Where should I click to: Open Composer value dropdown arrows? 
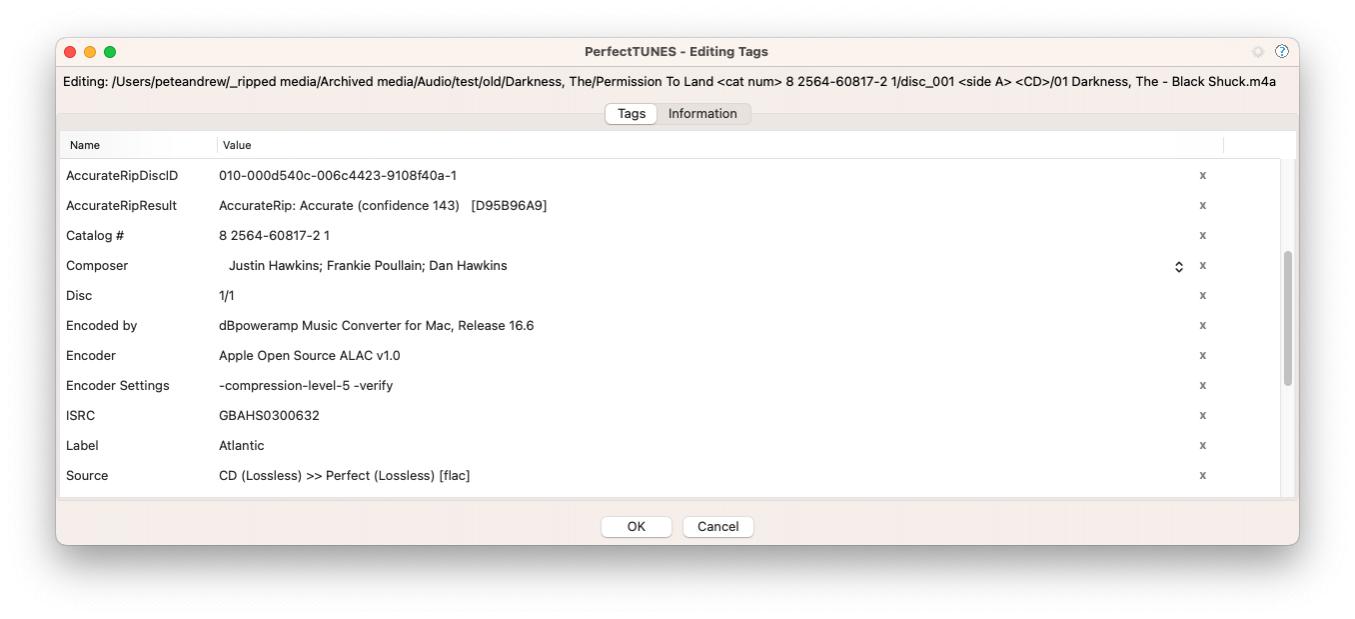point(1179,266)
